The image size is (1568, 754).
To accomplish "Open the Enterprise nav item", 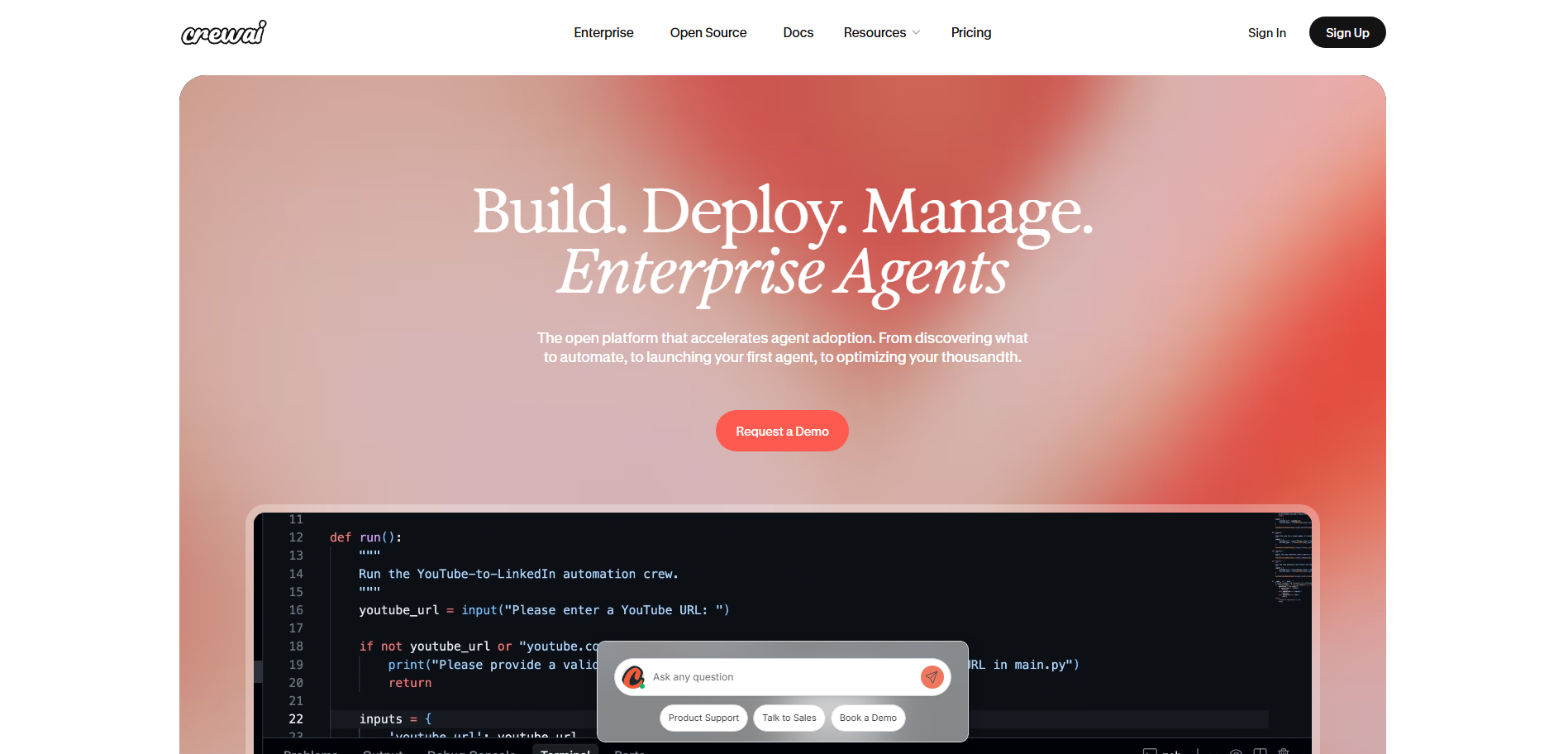I will 603,33.
